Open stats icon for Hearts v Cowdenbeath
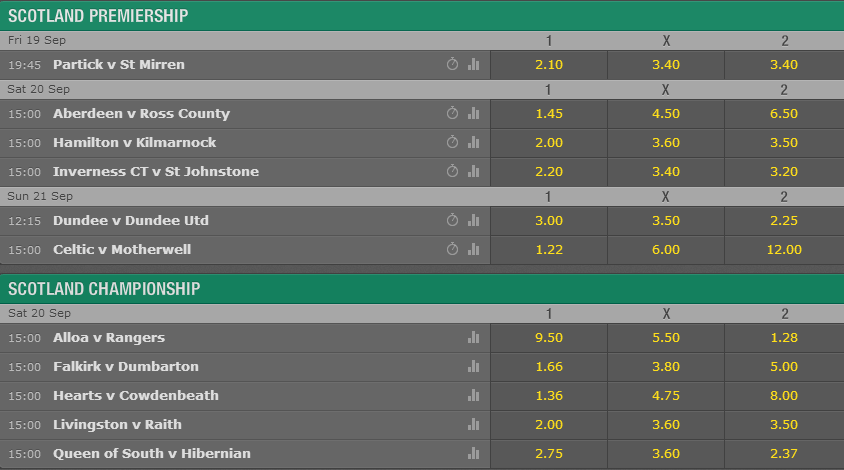Image resolution: width=844 pixels, height=470 pixels. point(473,396)
